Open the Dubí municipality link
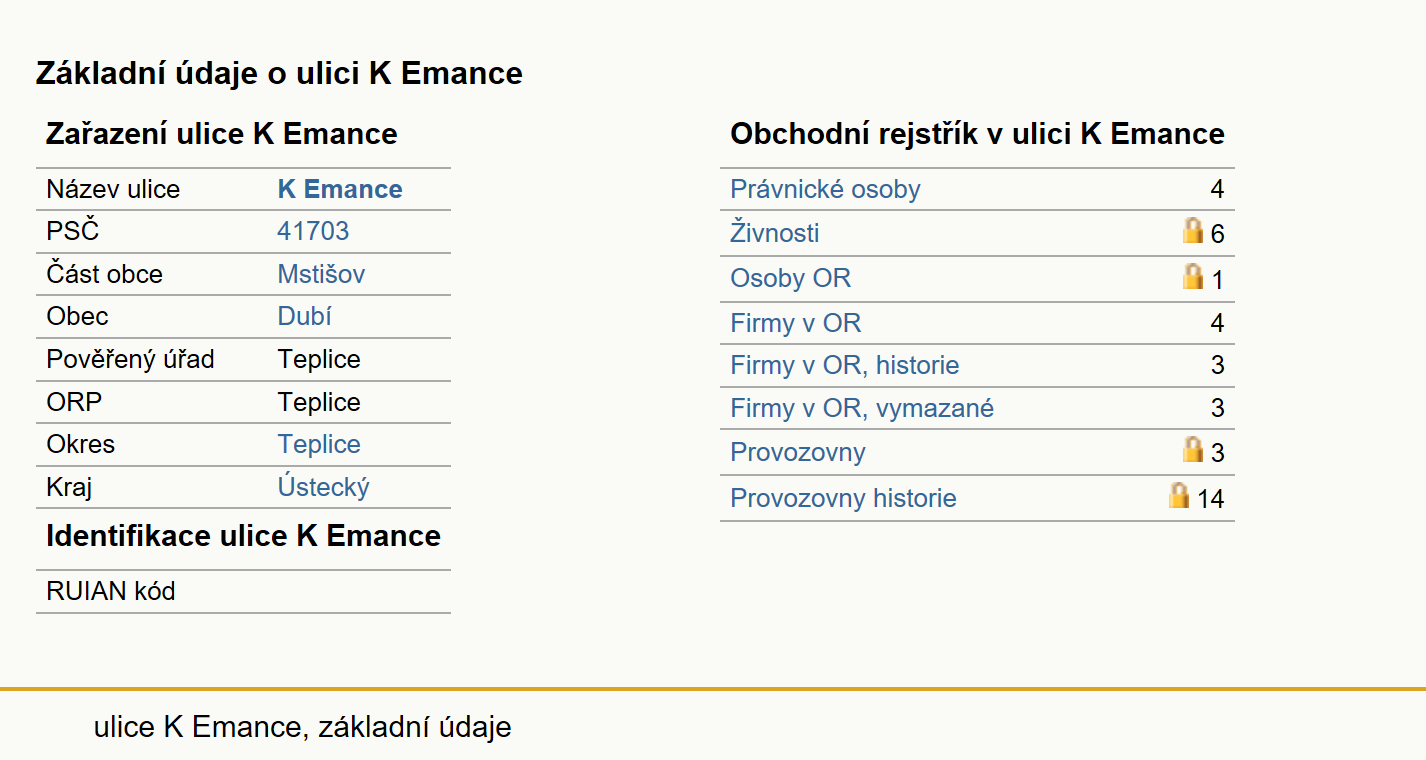This screenshot has height=760, width=1426. [304, 316]
